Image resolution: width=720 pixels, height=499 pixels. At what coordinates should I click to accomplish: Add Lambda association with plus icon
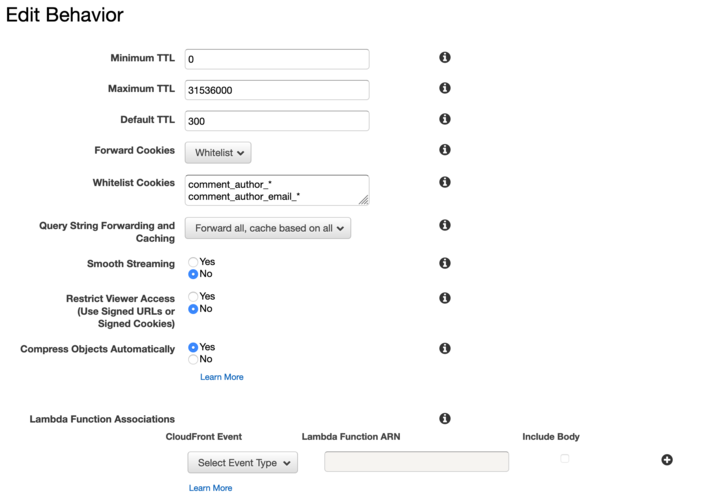pyautogui.click(x=667, y=460)
